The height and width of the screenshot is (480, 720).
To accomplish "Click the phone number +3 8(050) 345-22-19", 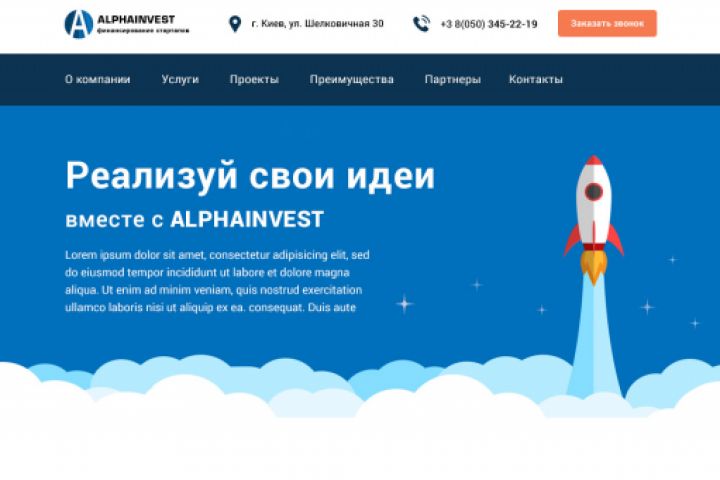I will coord(489,24).
